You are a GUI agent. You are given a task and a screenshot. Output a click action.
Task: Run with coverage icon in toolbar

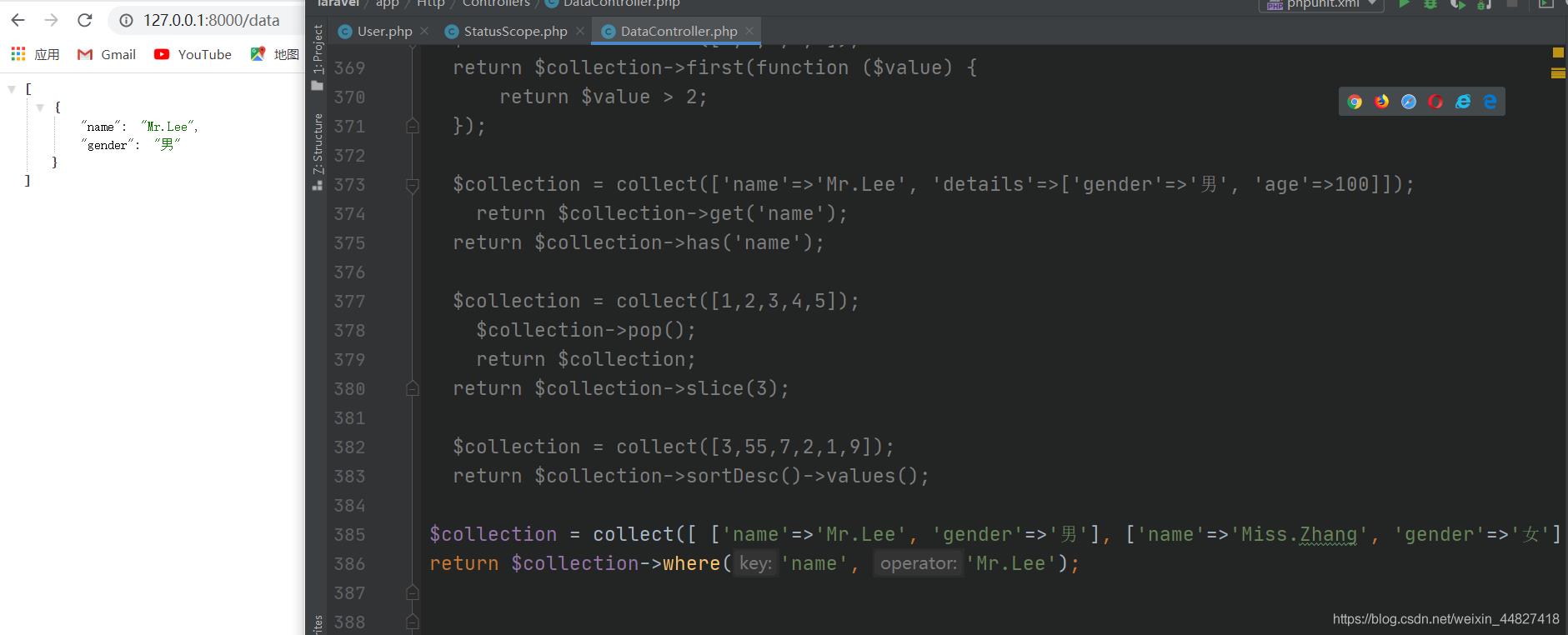(x=1457, y=4)
